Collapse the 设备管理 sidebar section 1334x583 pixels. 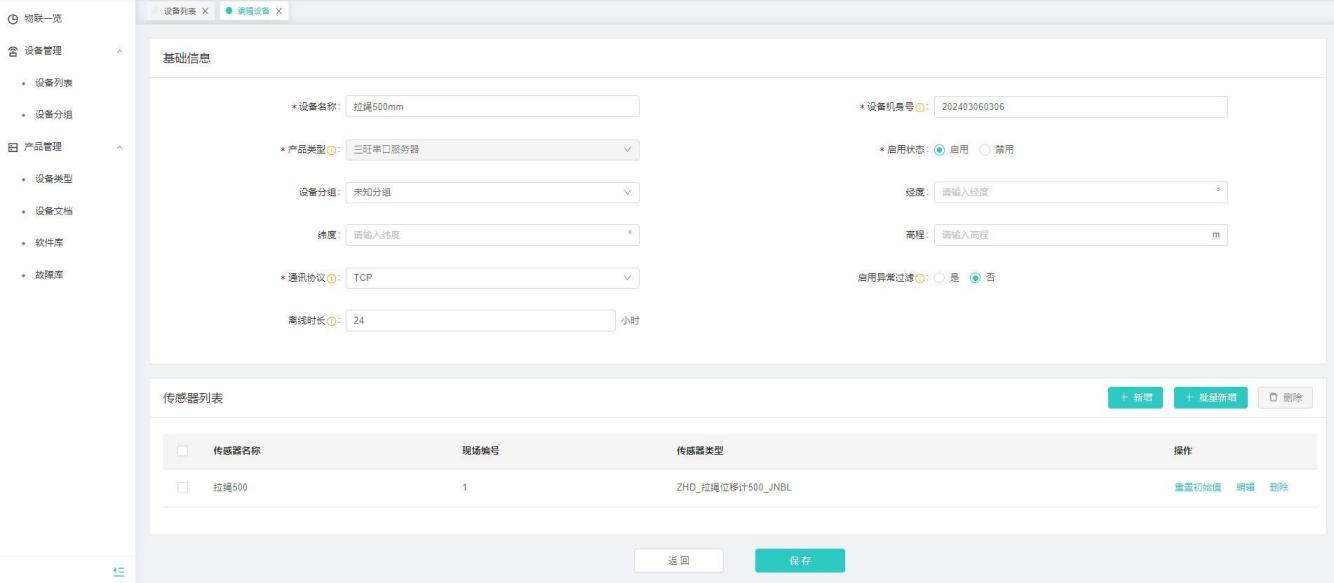point(120,51)
